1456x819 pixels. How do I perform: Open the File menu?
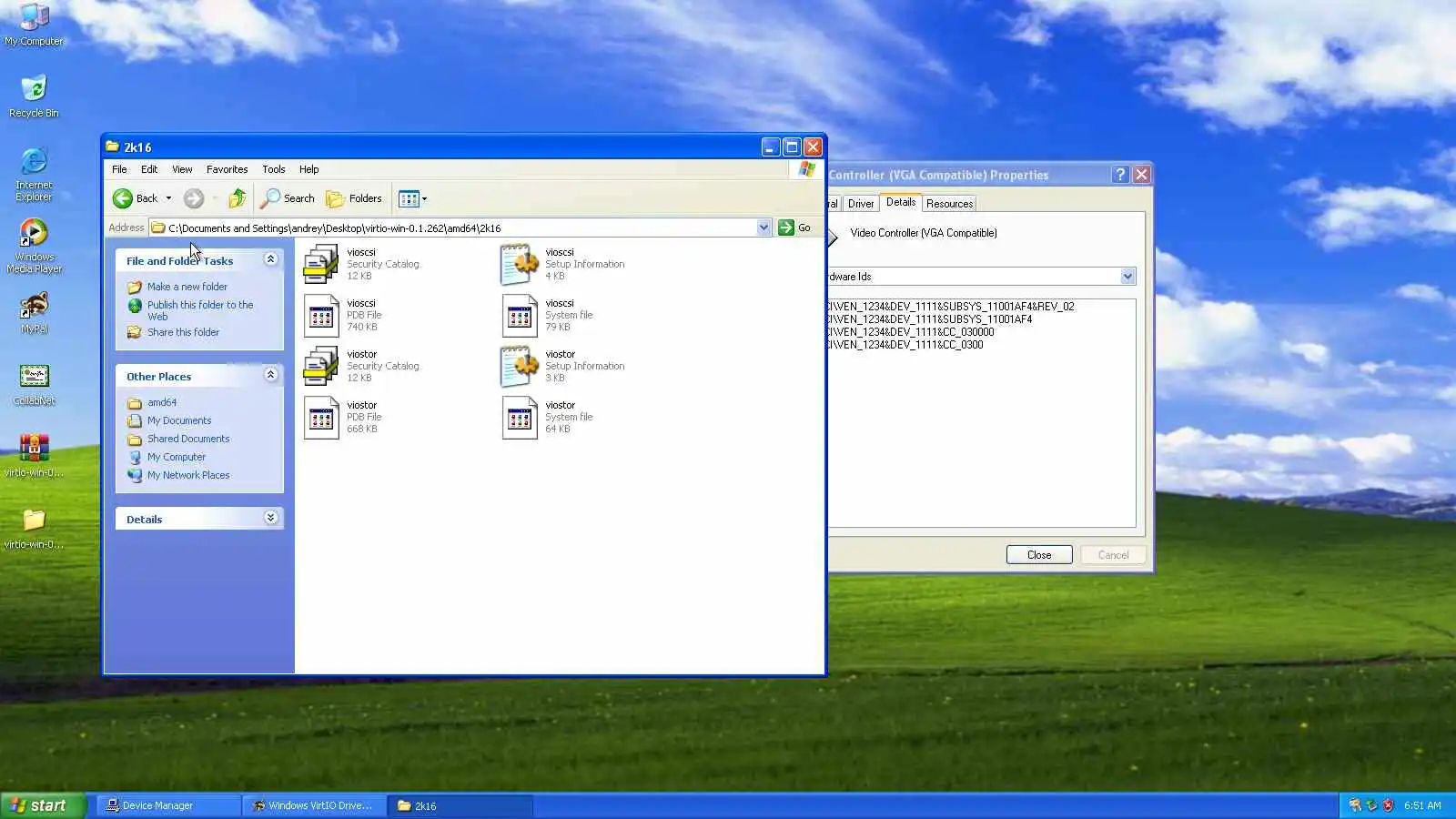119,169
